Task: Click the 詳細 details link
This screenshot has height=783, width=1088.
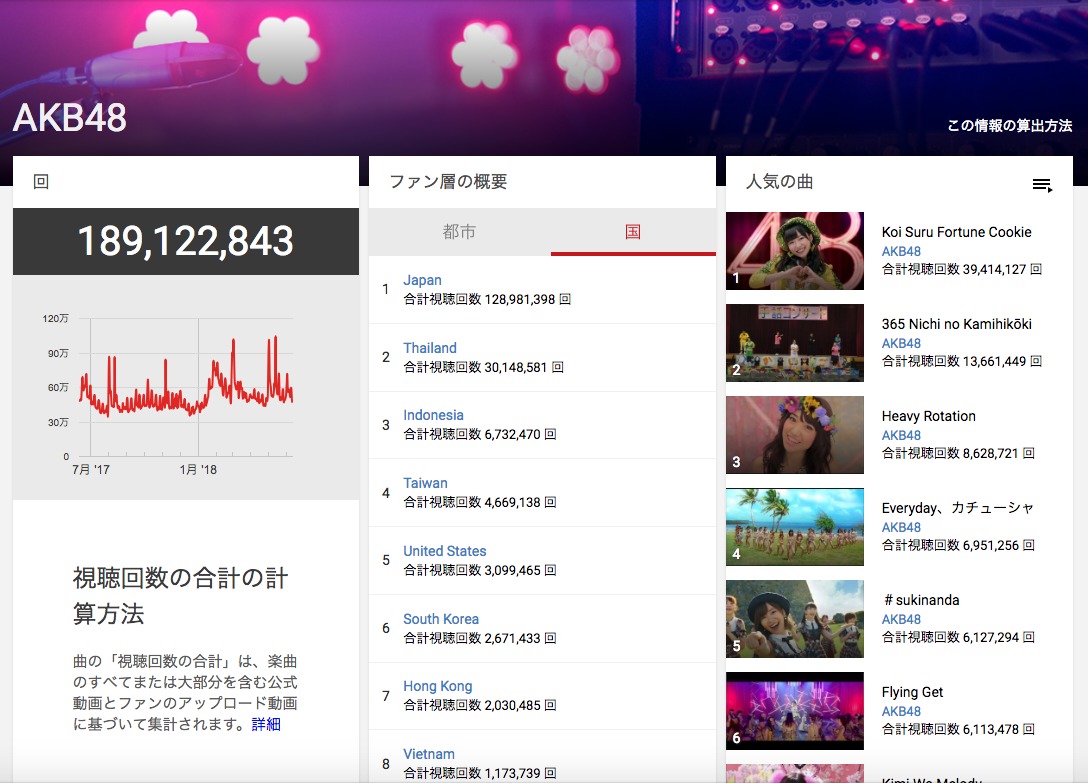Action: [266, 724]
